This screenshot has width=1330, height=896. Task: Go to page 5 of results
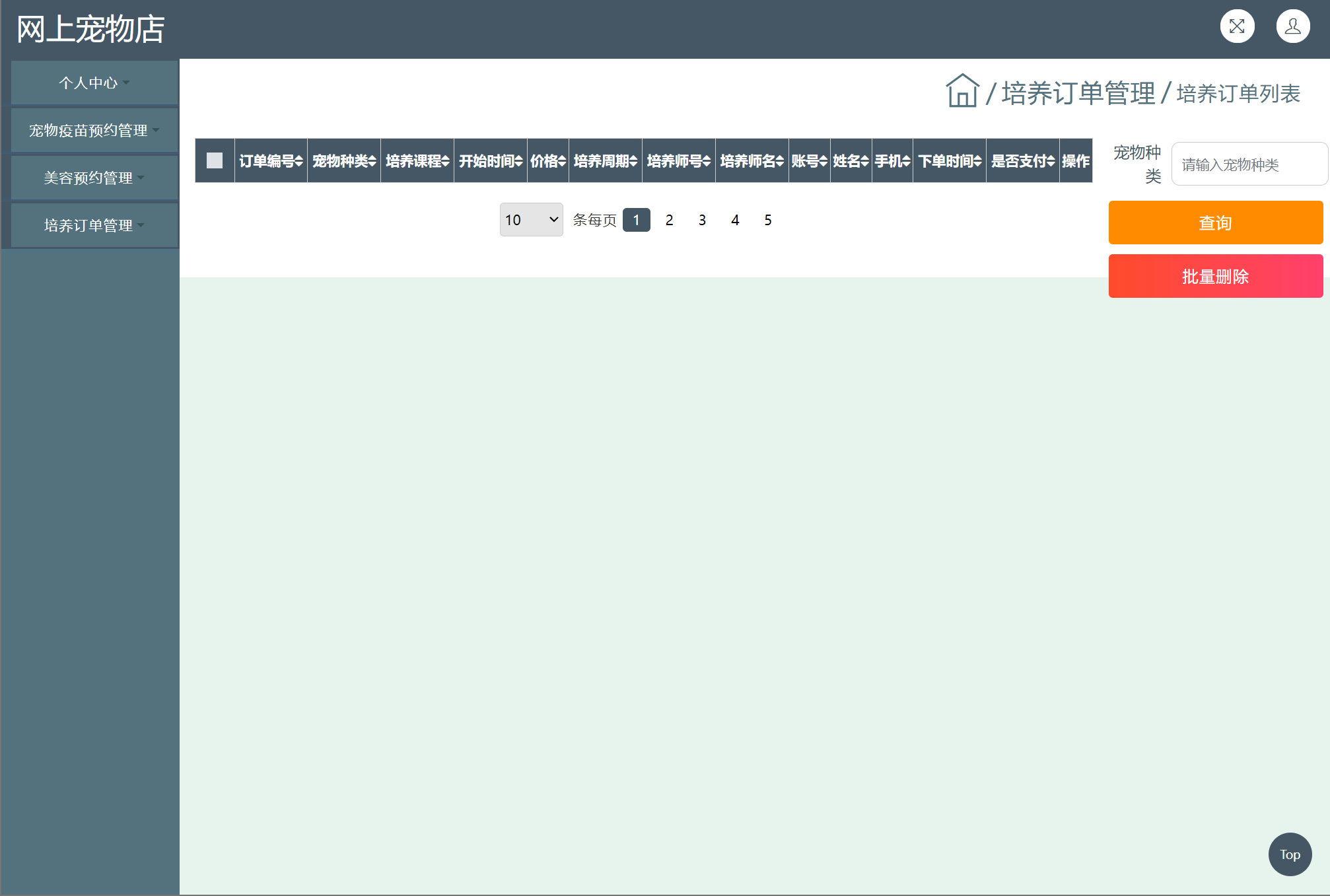click(767, 220)
